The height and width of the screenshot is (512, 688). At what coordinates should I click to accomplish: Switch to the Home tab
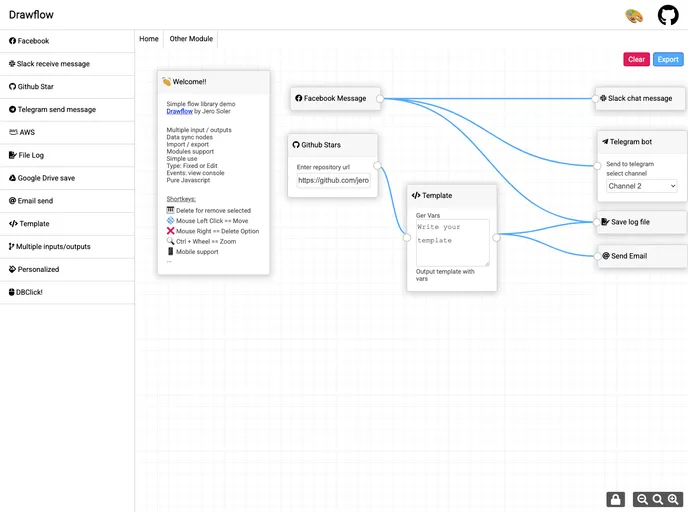149,39
